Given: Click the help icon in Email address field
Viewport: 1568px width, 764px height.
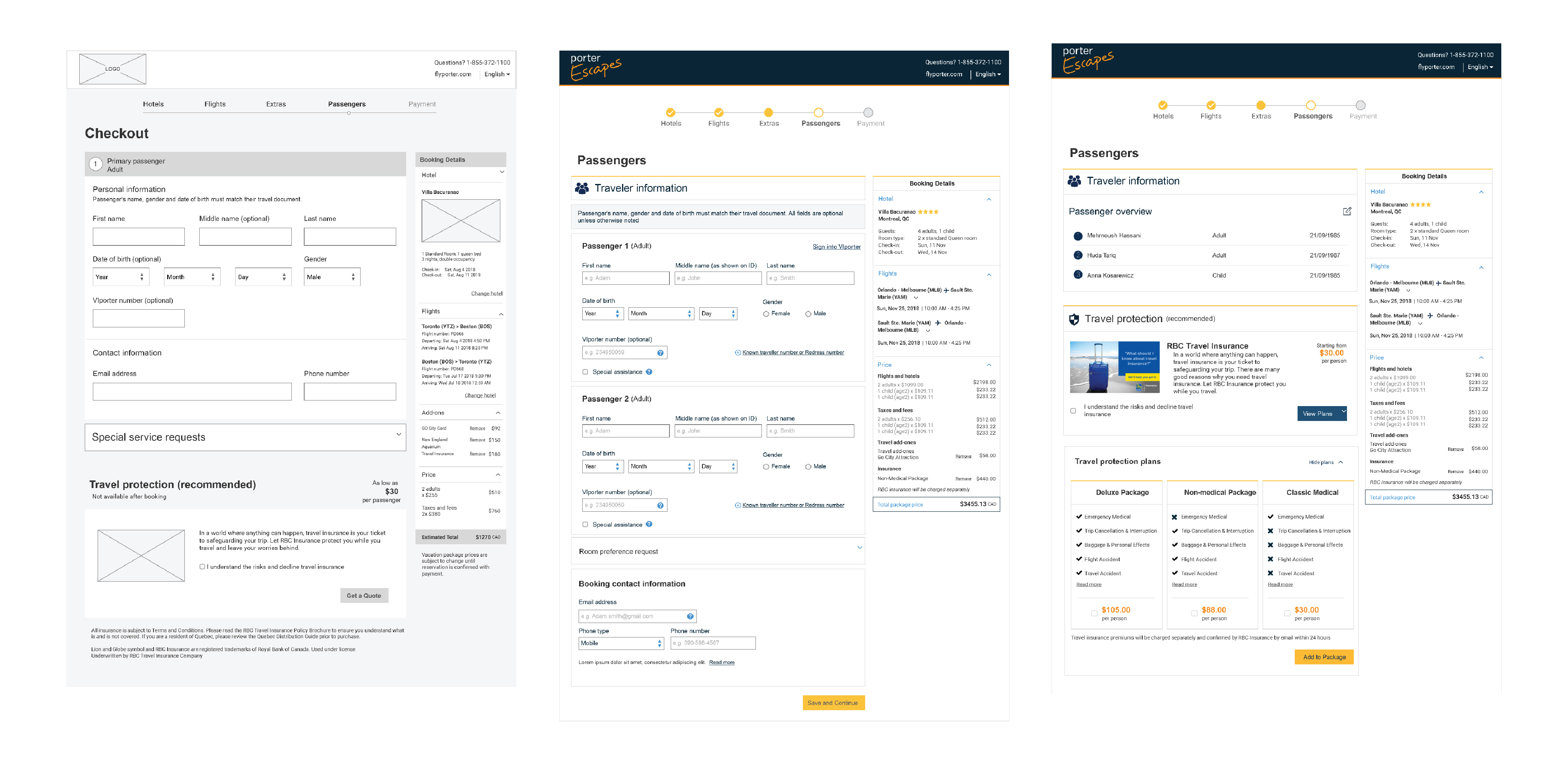Looking at the screenshot, I should [x=690, y=616].
